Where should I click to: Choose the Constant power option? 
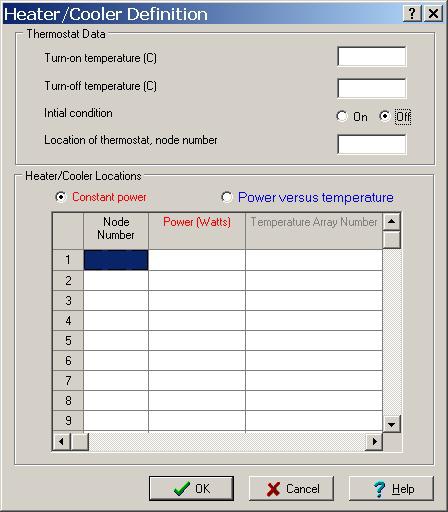click(x=61, y=197)
